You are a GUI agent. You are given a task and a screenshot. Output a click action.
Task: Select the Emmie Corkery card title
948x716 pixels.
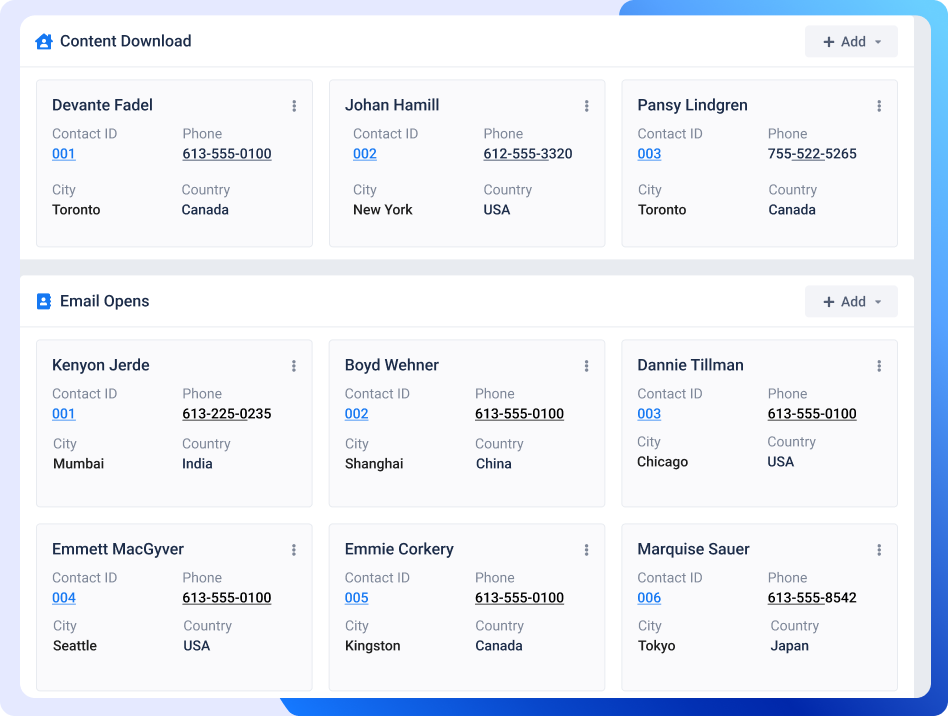[399, 549]
